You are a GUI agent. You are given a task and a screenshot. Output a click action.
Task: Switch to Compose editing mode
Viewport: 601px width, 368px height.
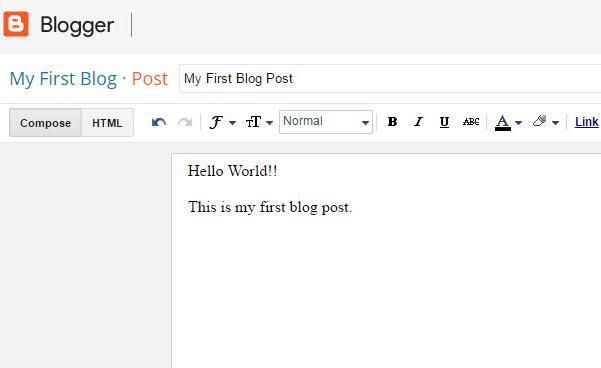tap(45, 123)
